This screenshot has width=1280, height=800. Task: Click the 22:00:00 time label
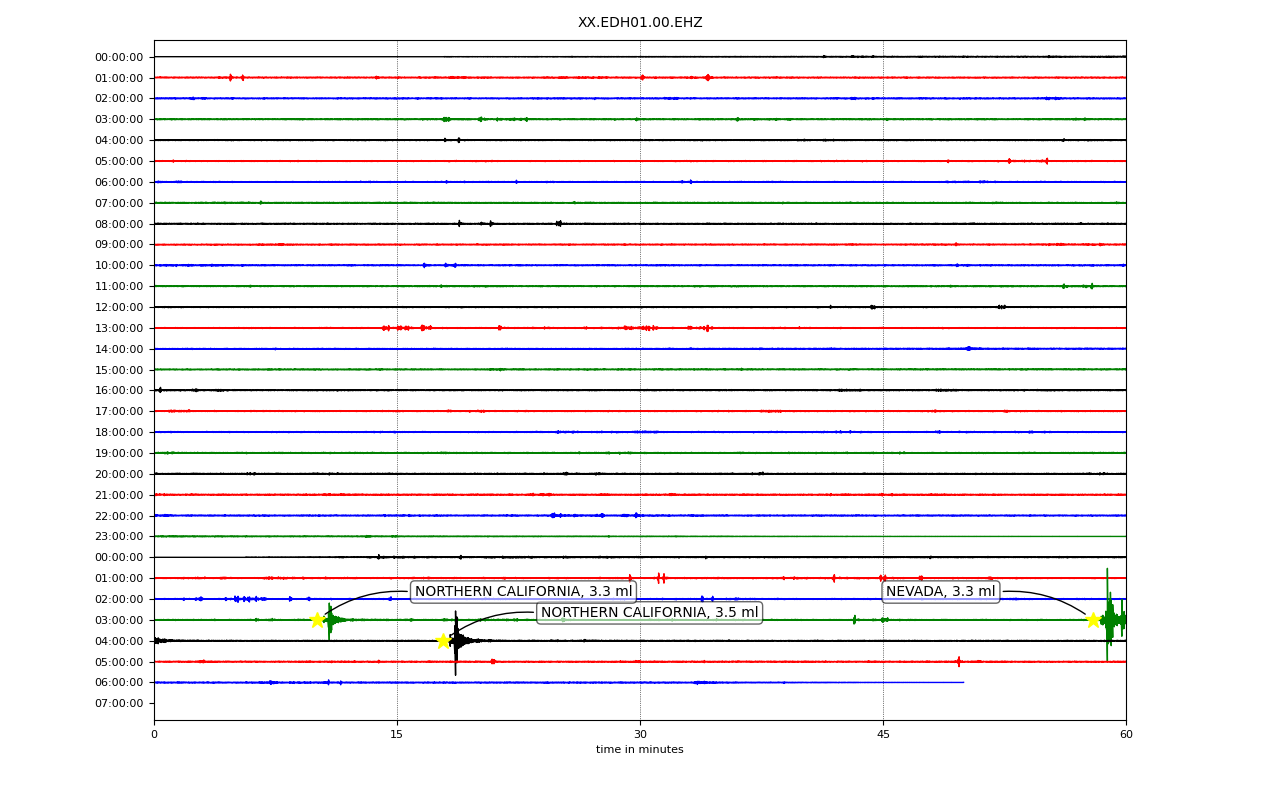(119, 516)
